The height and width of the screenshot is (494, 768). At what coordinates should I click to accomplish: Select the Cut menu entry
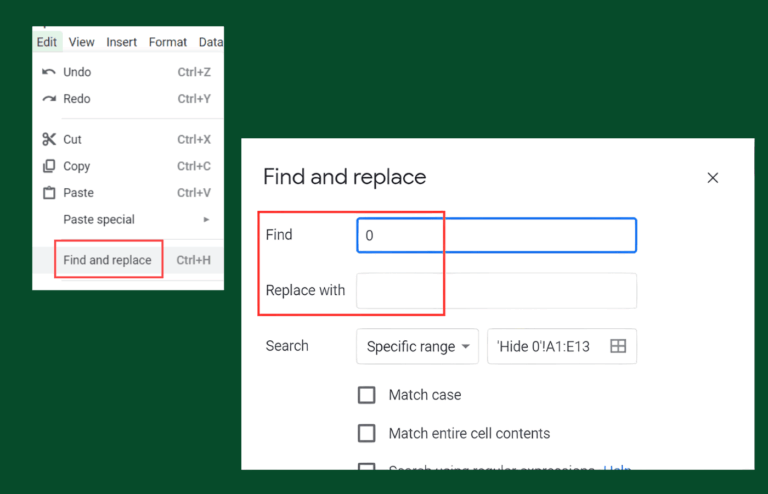[128, 140]
